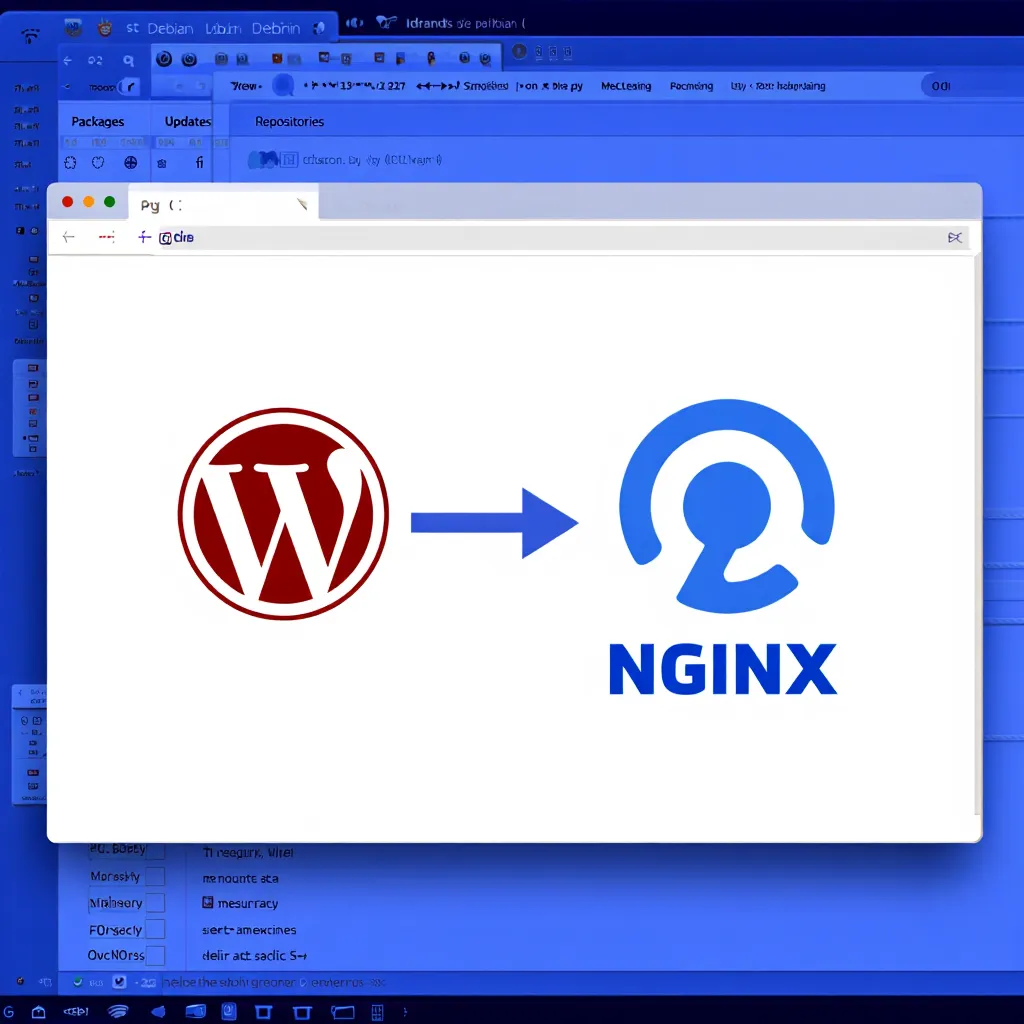Click the blue arrow between the logos
1024x1024 pixels.
(x=494, y=522)
